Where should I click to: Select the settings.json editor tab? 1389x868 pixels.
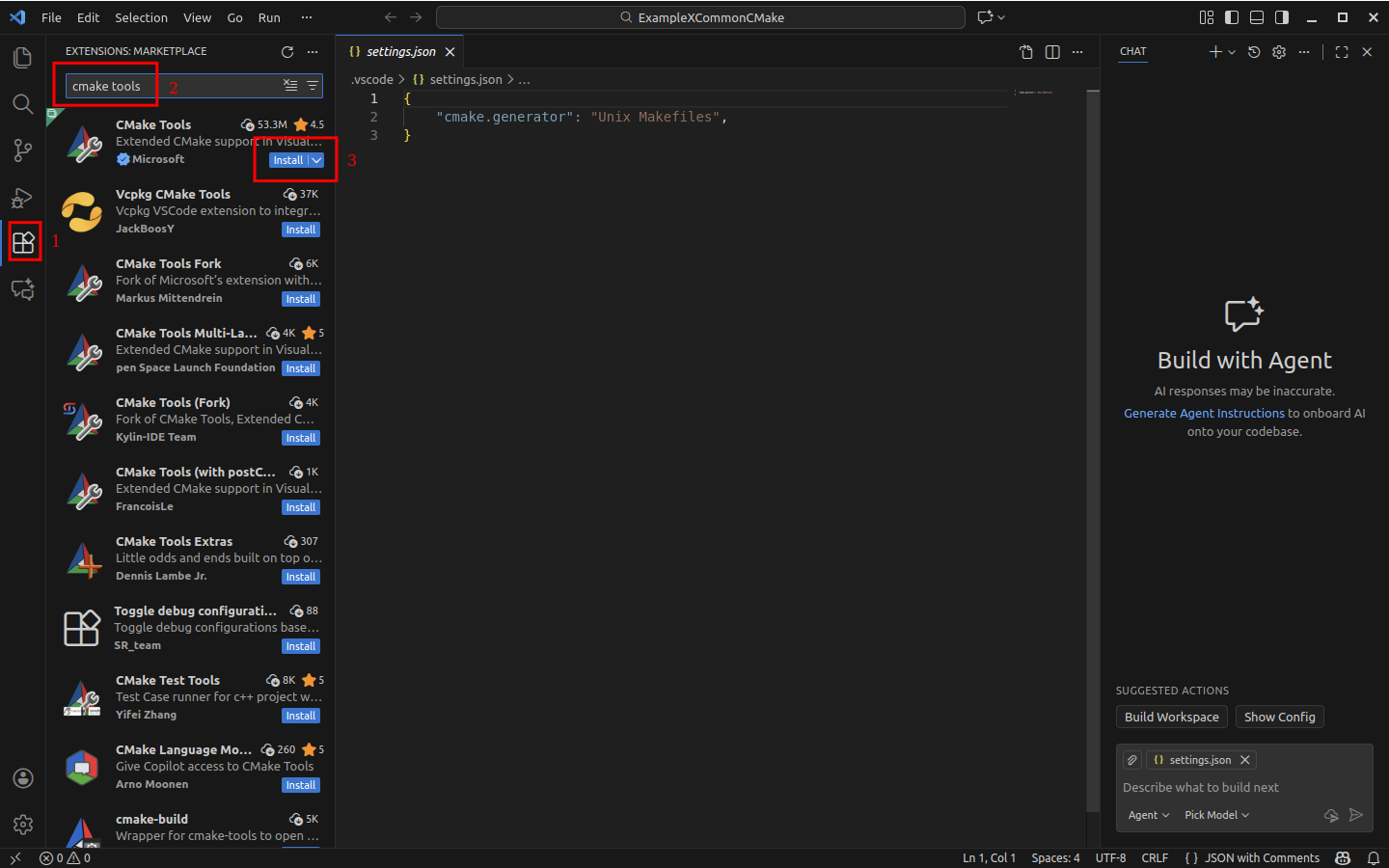(x=400, y=52)
